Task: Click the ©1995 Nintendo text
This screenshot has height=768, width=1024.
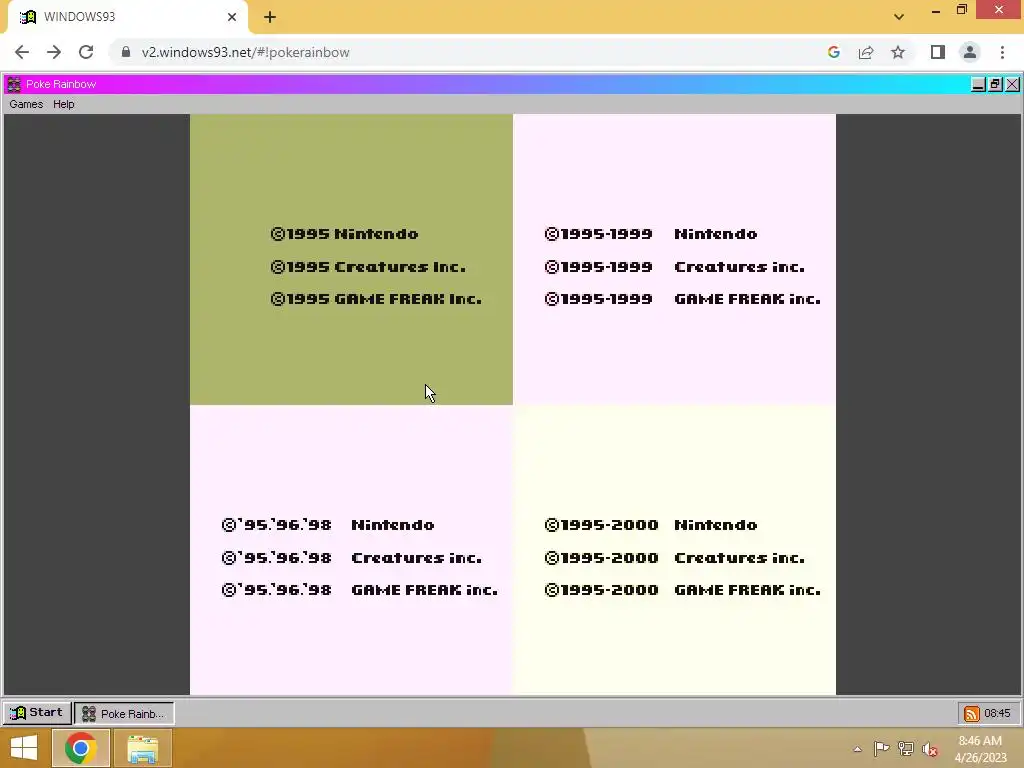Action: (344, 234)
